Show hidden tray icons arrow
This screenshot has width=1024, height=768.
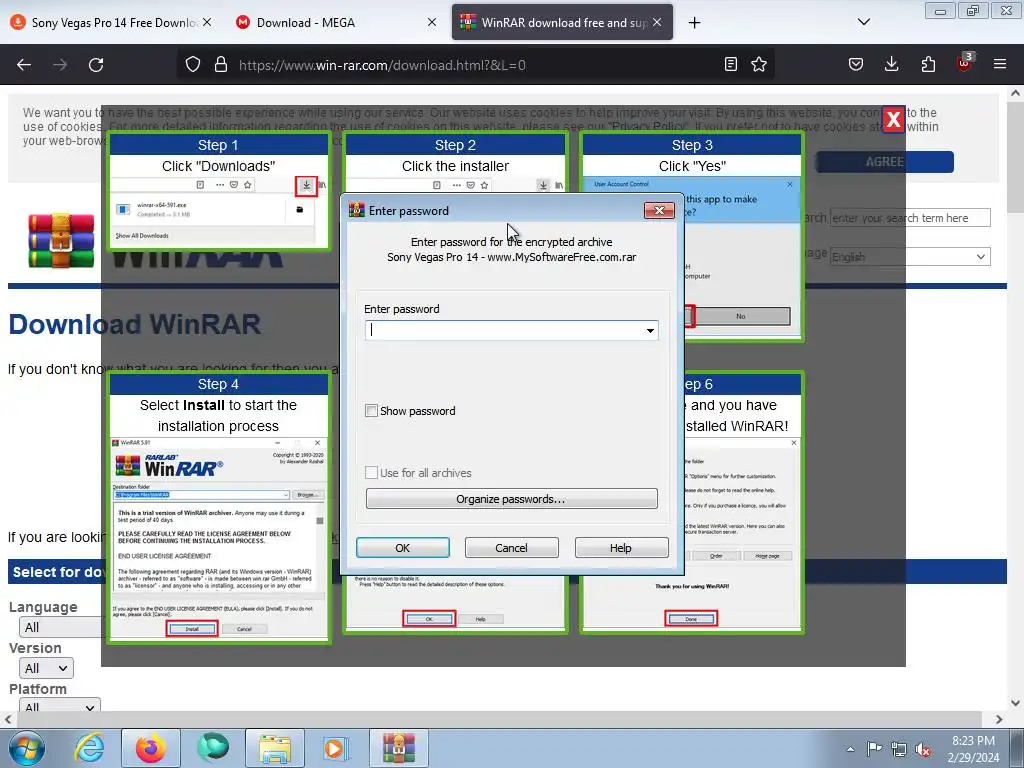850,749
